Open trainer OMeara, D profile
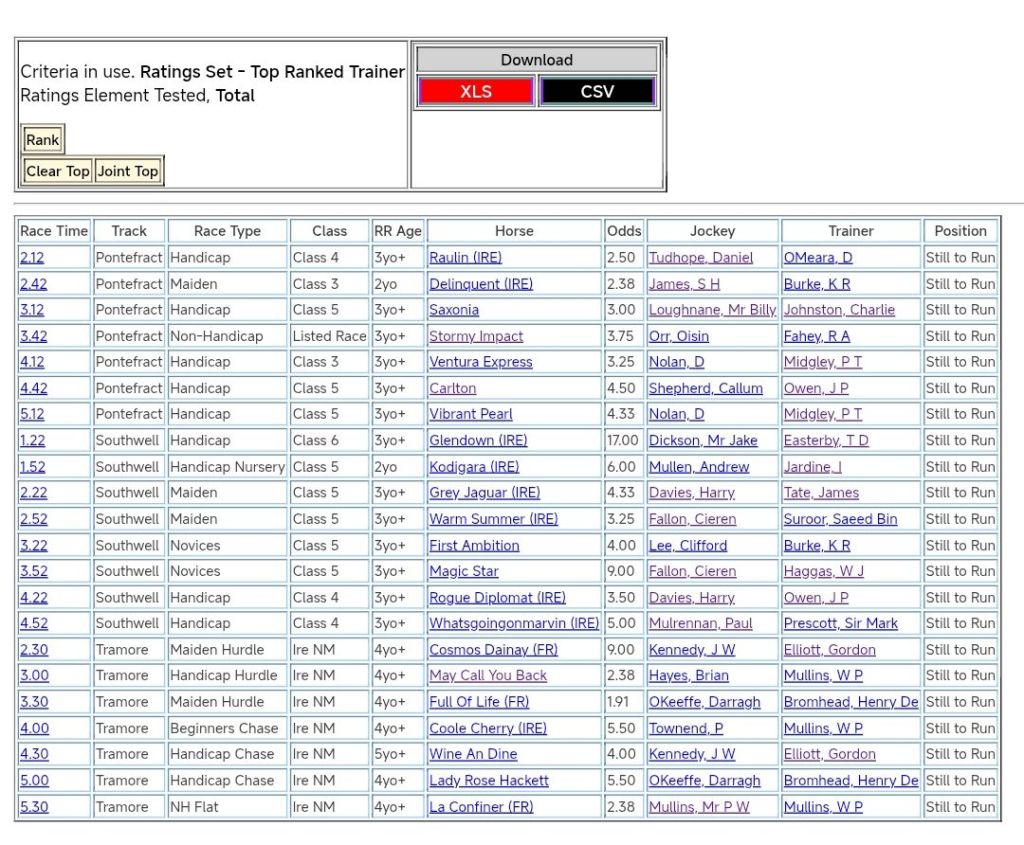 tap(817, 258)
